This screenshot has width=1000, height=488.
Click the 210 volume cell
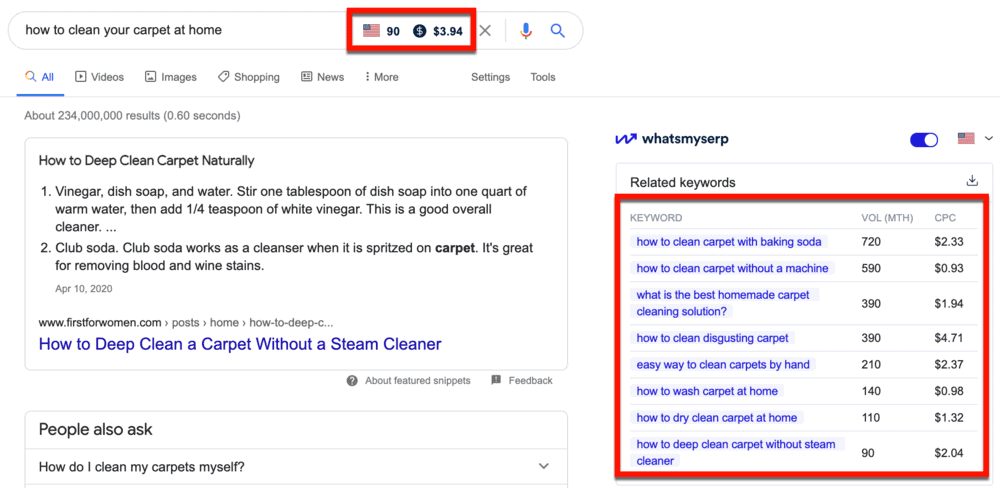point(871,365)
